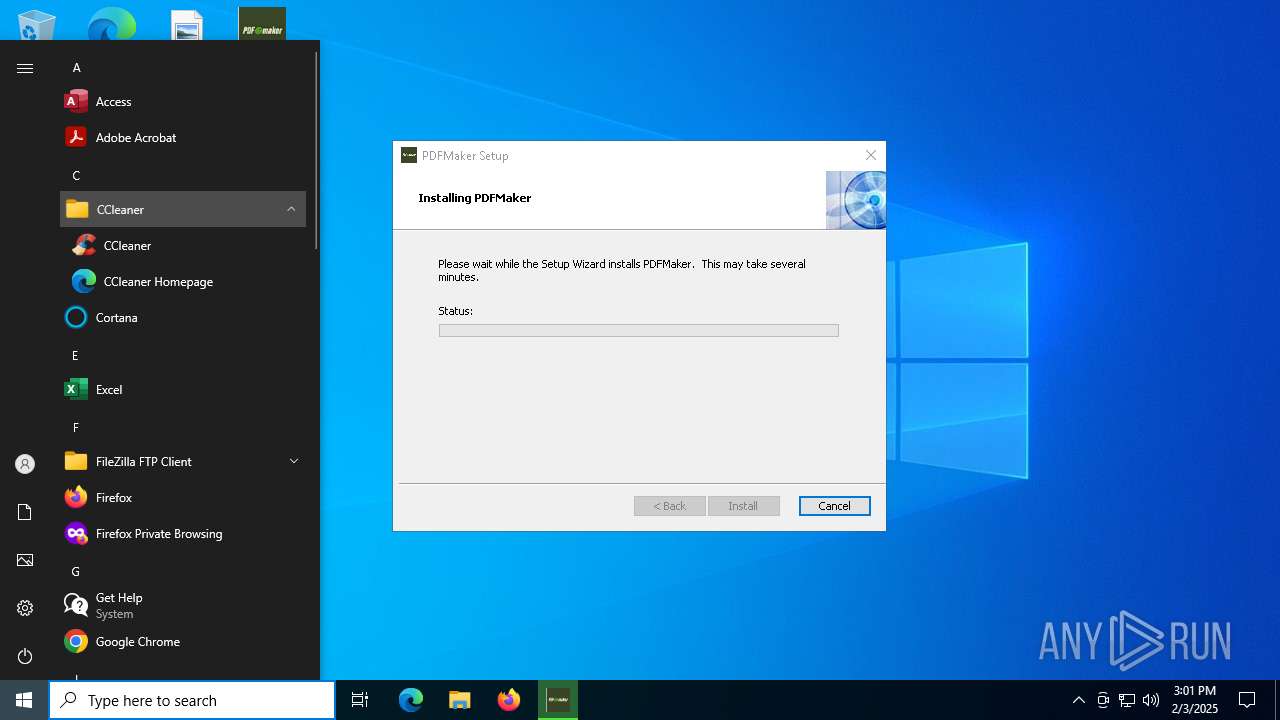
Task: Click the Start menu app list scrollbar
Action: (x=316, y=150)
